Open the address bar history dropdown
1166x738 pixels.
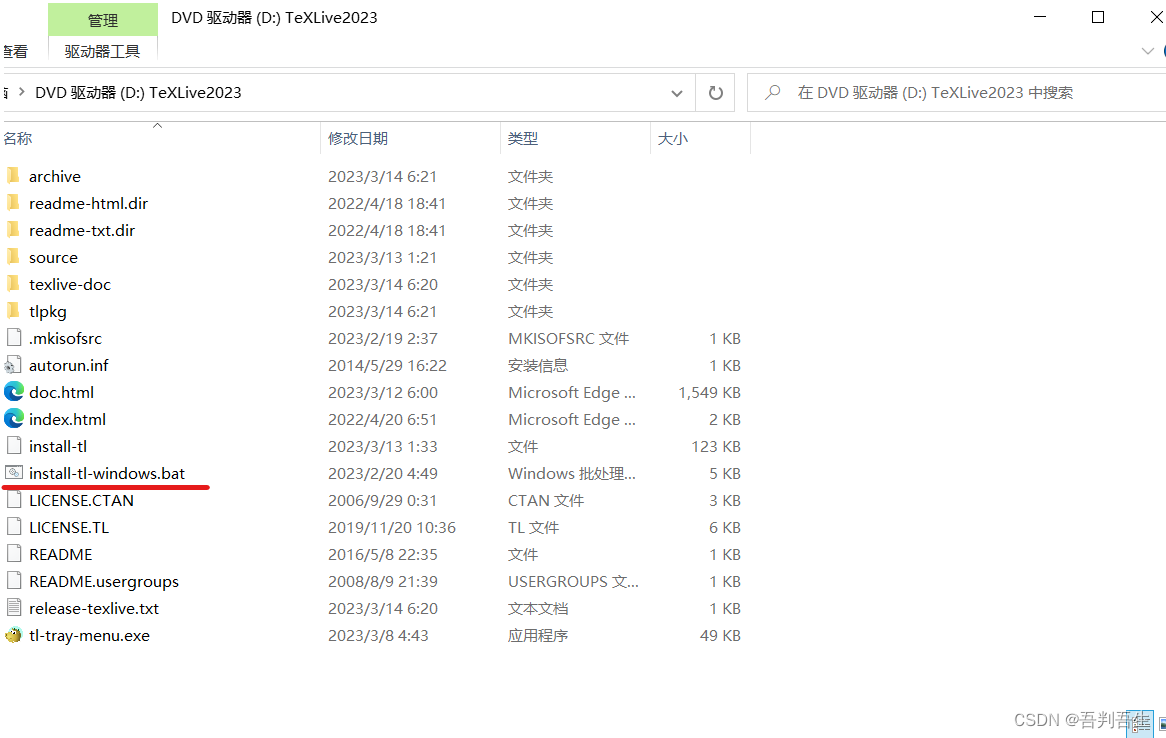[x=677, y=93]
